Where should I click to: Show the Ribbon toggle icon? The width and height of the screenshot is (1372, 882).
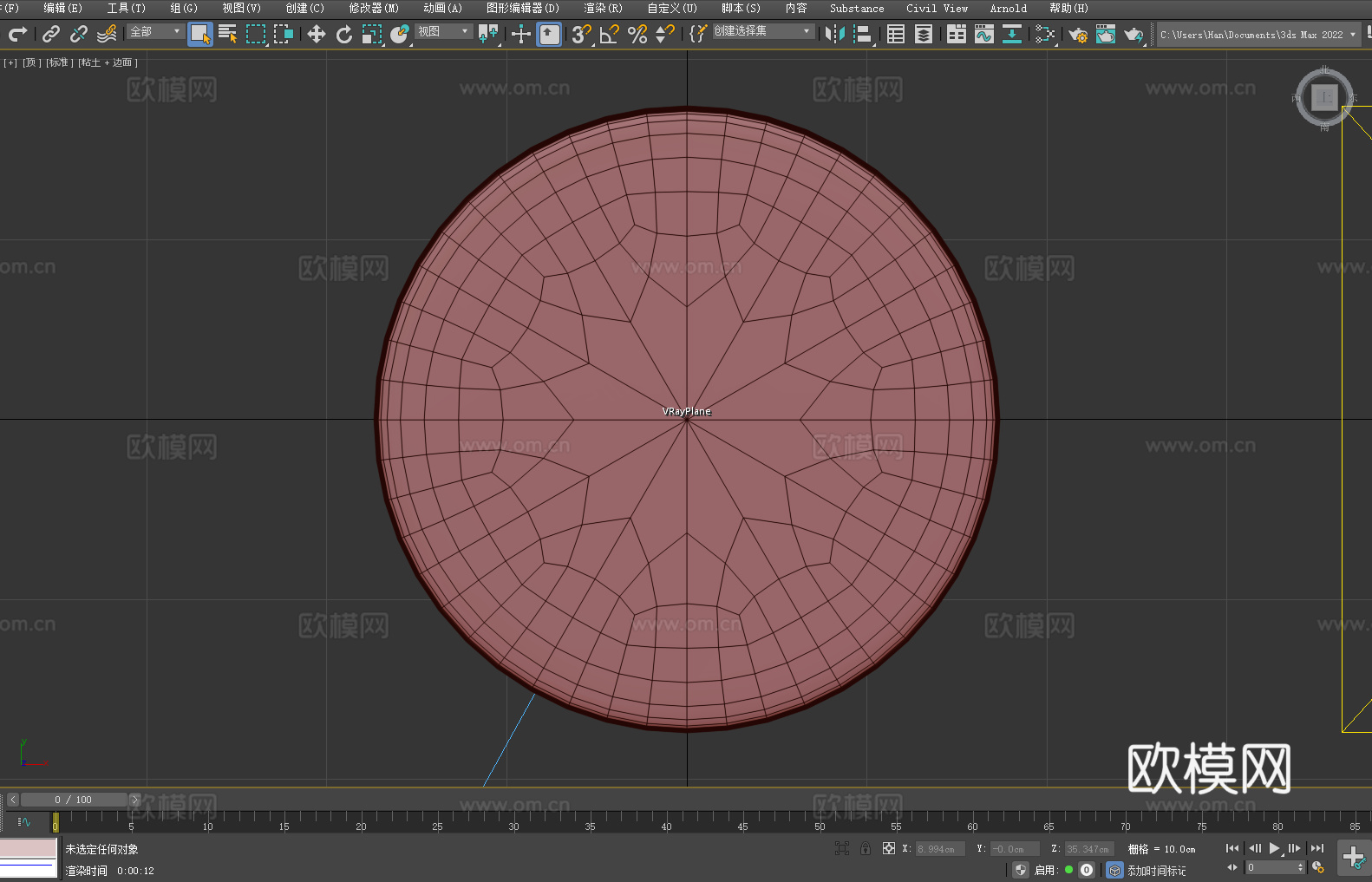click(x=957, y=34)
